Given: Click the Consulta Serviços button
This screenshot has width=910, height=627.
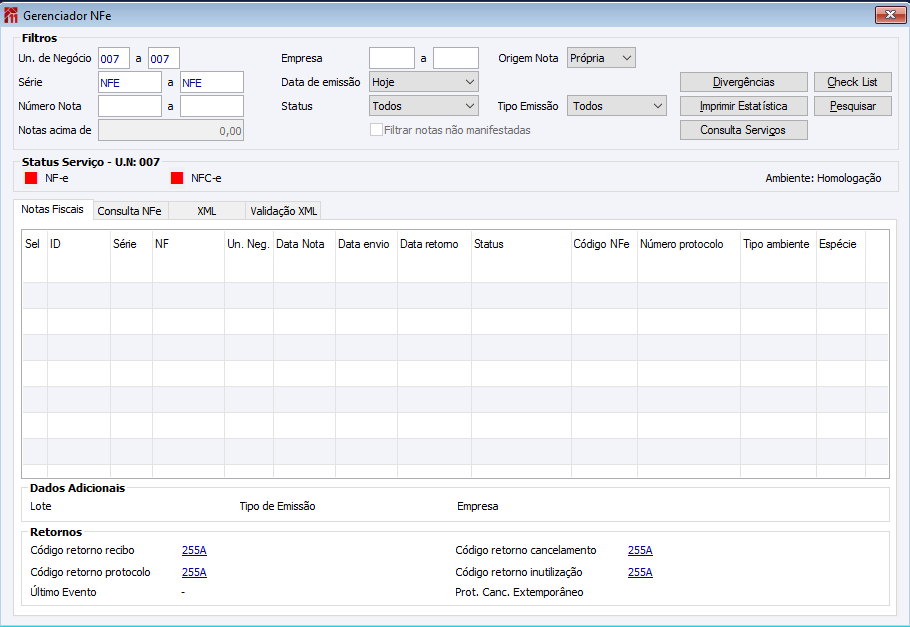Looking at the screenshot, I should click(743, 130).
